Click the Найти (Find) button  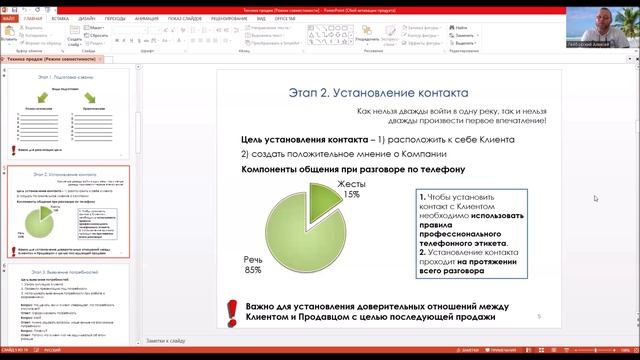click(458, 28)
